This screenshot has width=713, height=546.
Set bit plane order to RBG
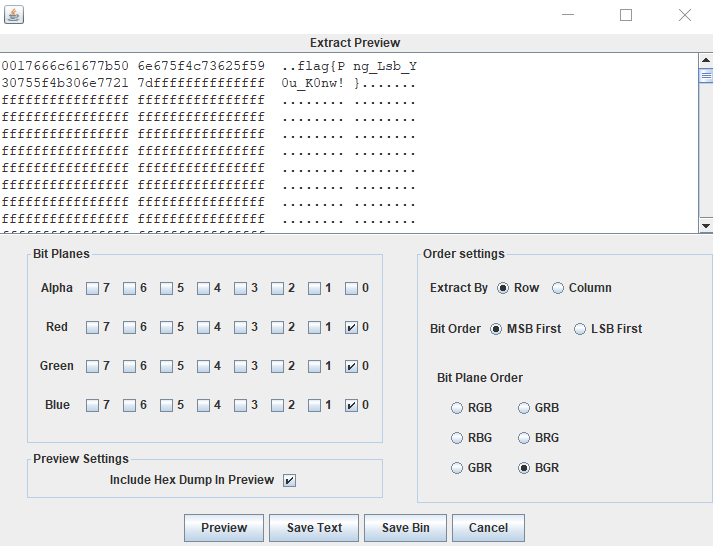pos(457,438)
